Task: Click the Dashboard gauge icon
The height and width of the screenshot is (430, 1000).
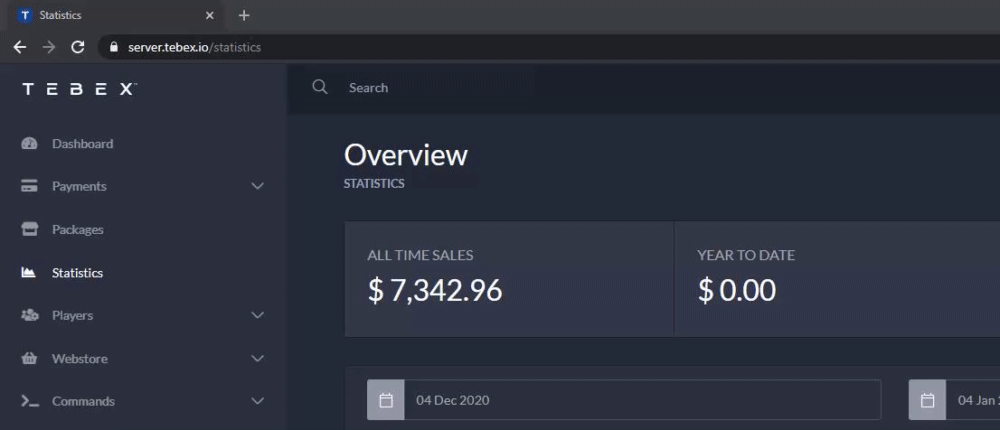Action: pyautogui.click(x=29, y=144)
